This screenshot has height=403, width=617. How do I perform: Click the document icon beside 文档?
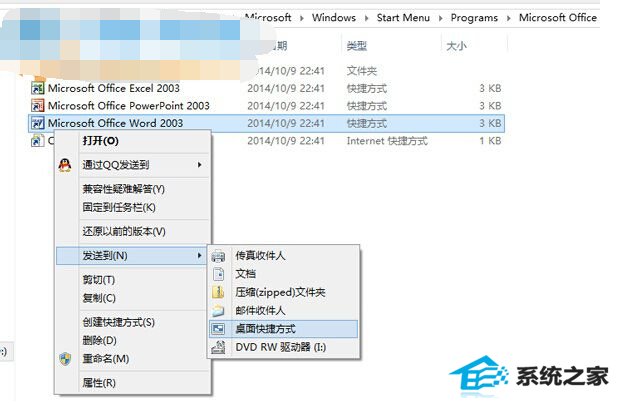click(218, 274)
